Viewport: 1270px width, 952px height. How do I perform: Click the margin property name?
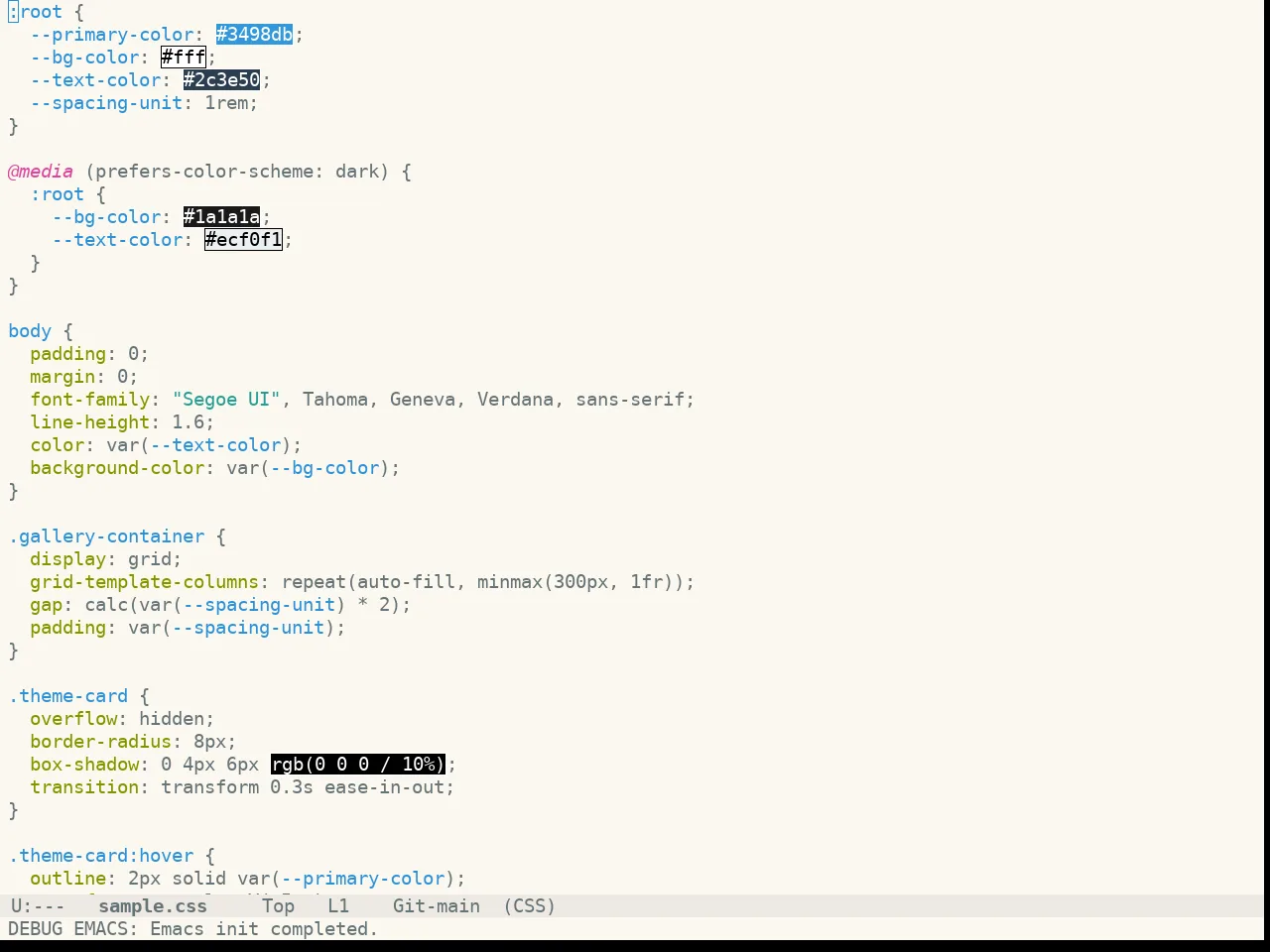point(63,377)
